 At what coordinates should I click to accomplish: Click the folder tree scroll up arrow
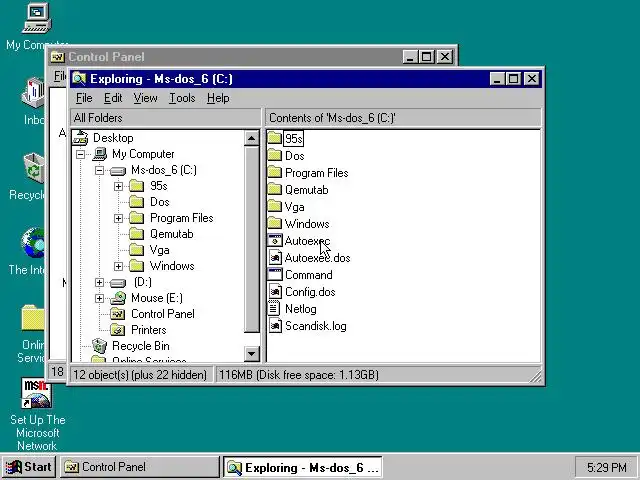pos(252,138)
